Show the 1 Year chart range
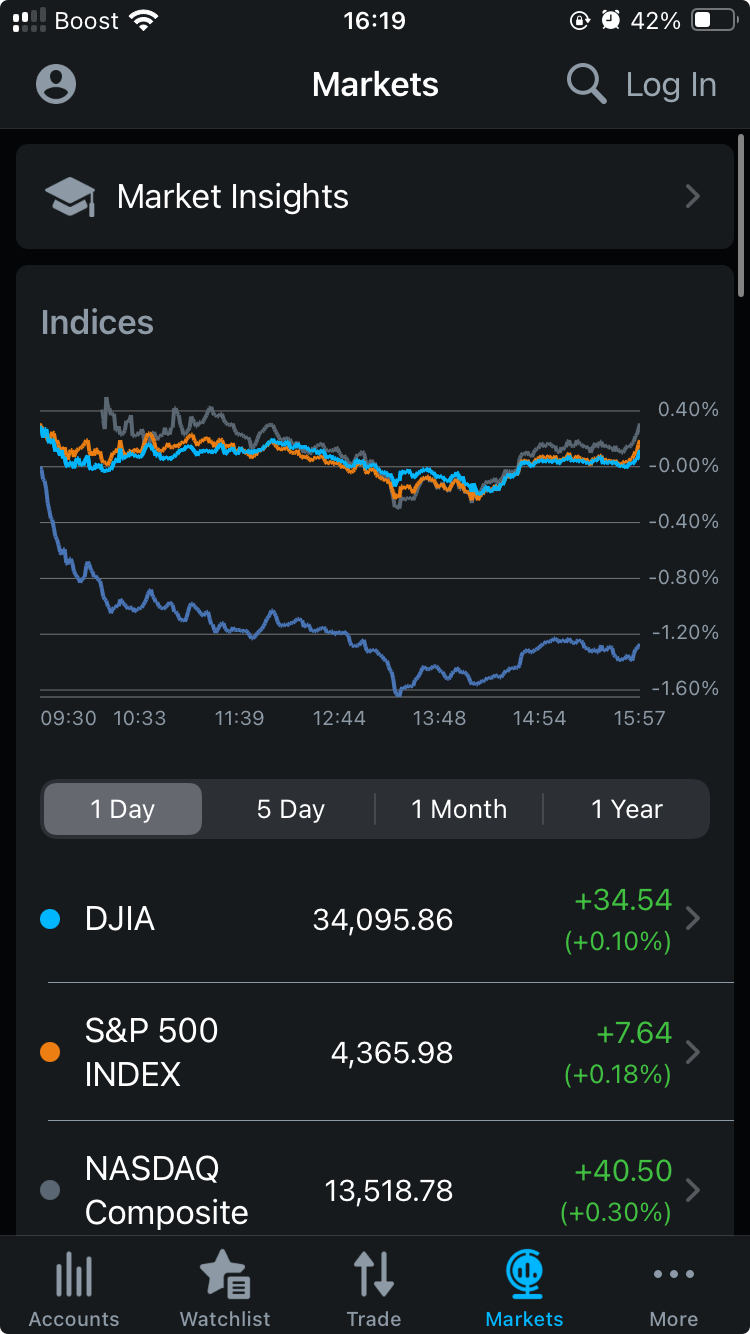This screenshot has width=750, height=1334. click(626, 809)
